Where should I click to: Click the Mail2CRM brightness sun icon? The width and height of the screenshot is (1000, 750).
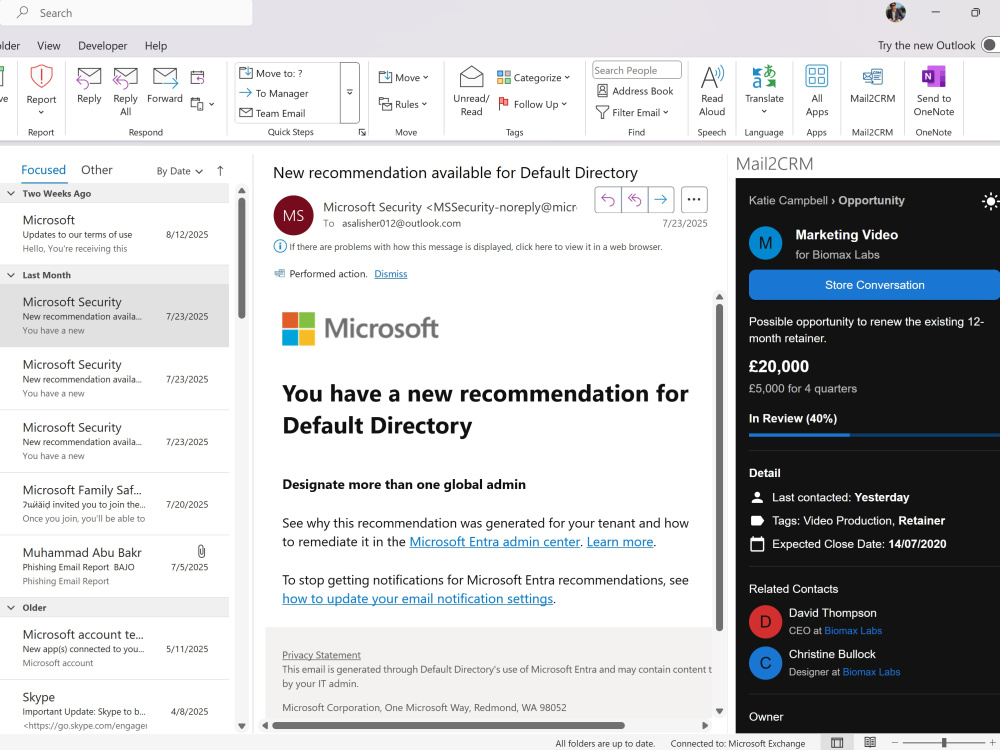point(989,202)
